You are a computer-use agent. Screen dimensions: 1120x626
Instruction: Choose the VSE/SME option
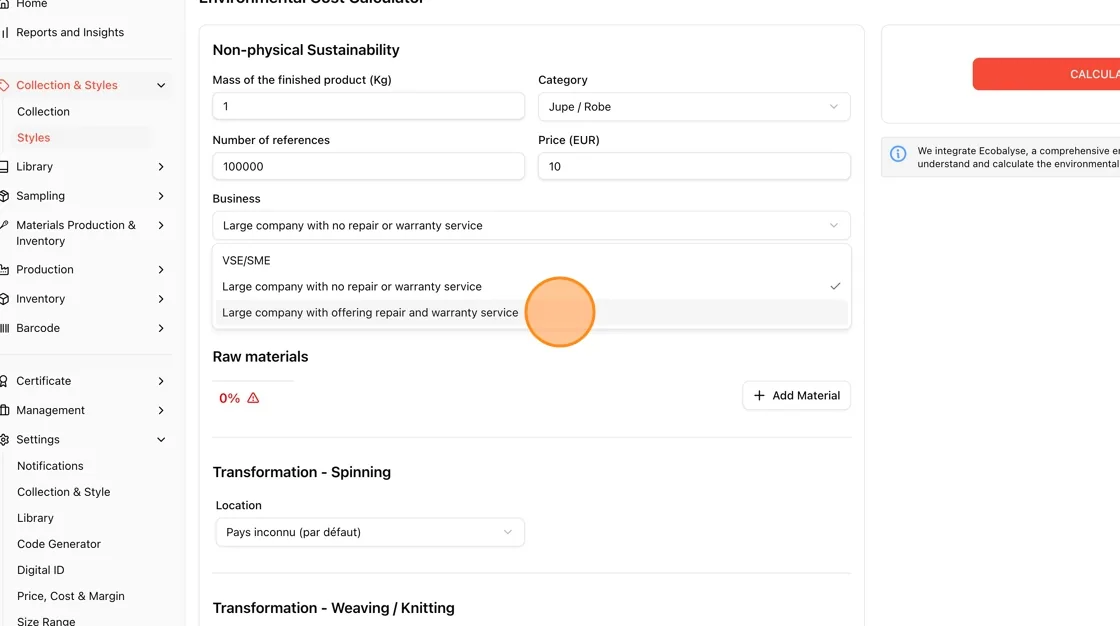[531, 261]
